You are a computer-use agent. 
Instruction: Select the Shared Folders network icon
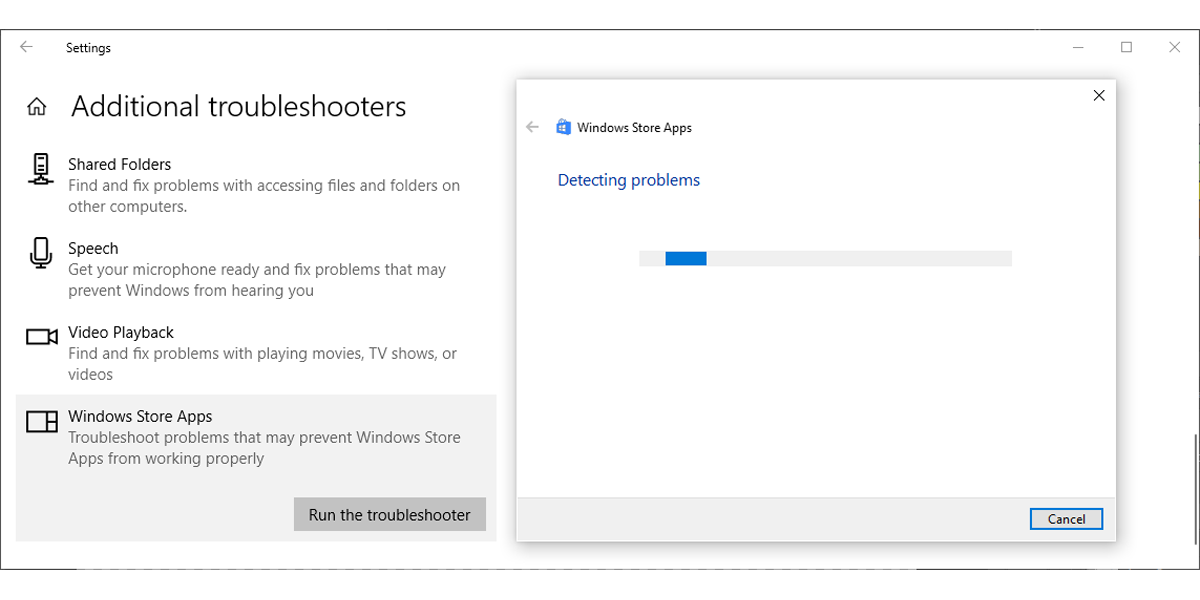click(x=40, y=169)
